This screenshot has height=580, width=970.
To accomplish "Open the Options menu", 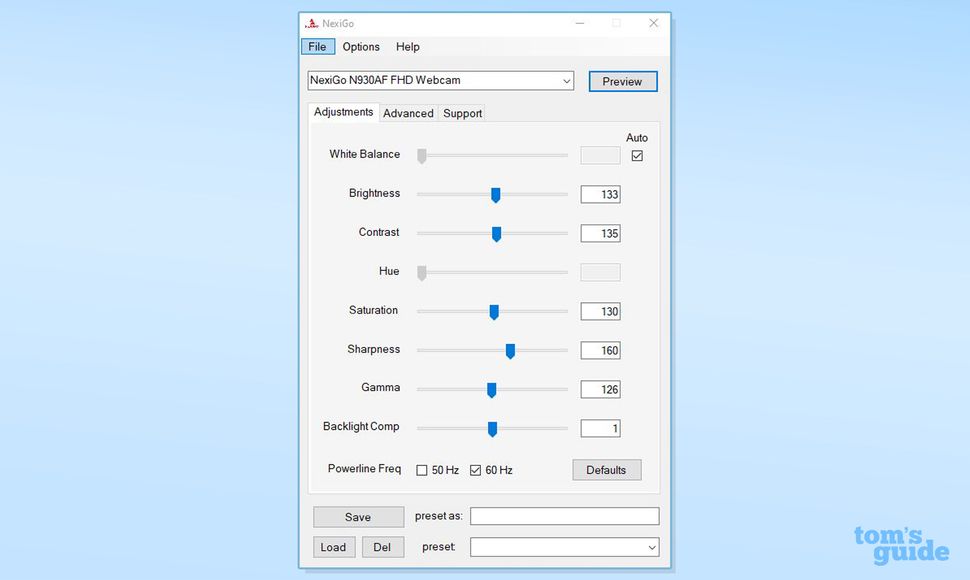I will [x=361, y=46].
